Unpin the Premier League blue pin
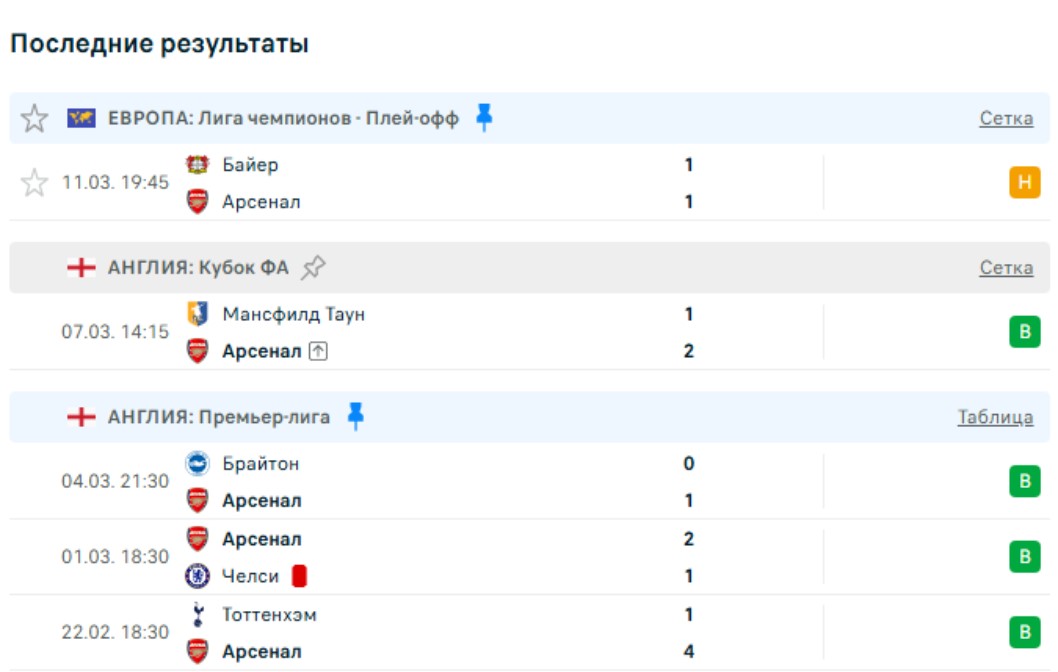 click(355, 417)
